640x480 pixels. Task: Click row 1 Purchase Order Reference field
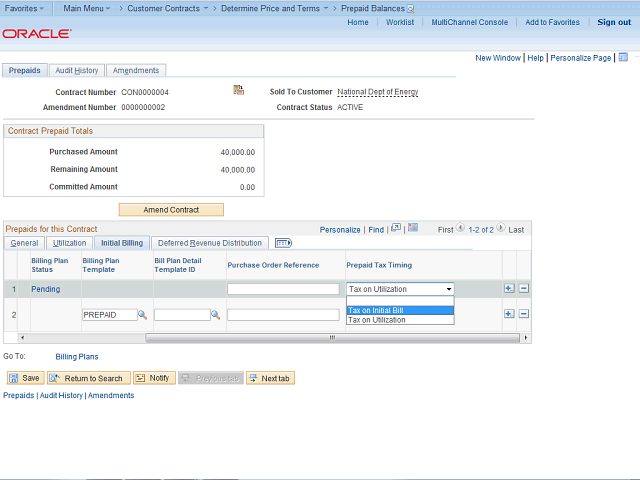283,289
